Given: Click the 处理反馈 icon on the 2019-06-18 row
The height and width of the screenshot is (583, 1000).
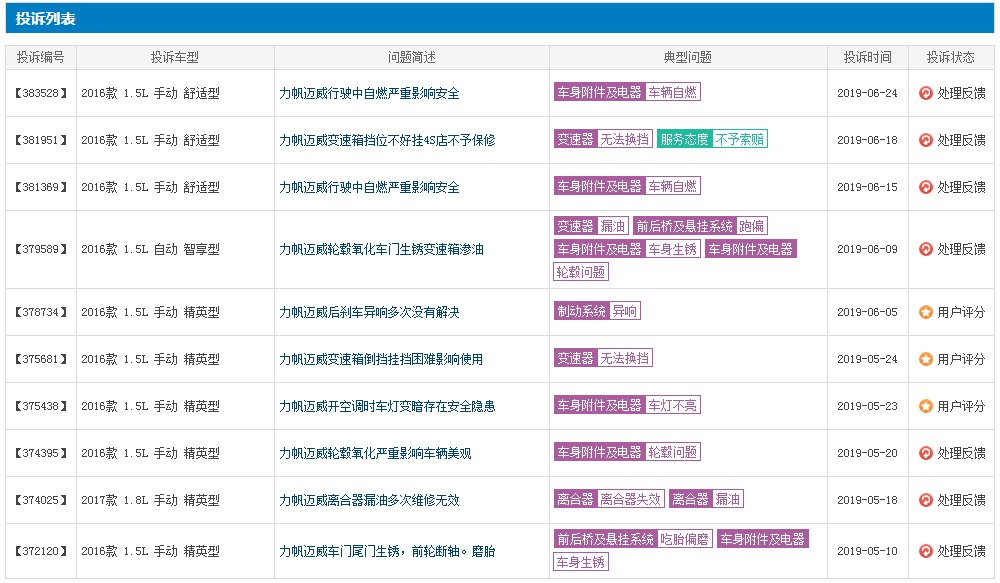Looking at the screenshot, I should click(x=925, y=140).
